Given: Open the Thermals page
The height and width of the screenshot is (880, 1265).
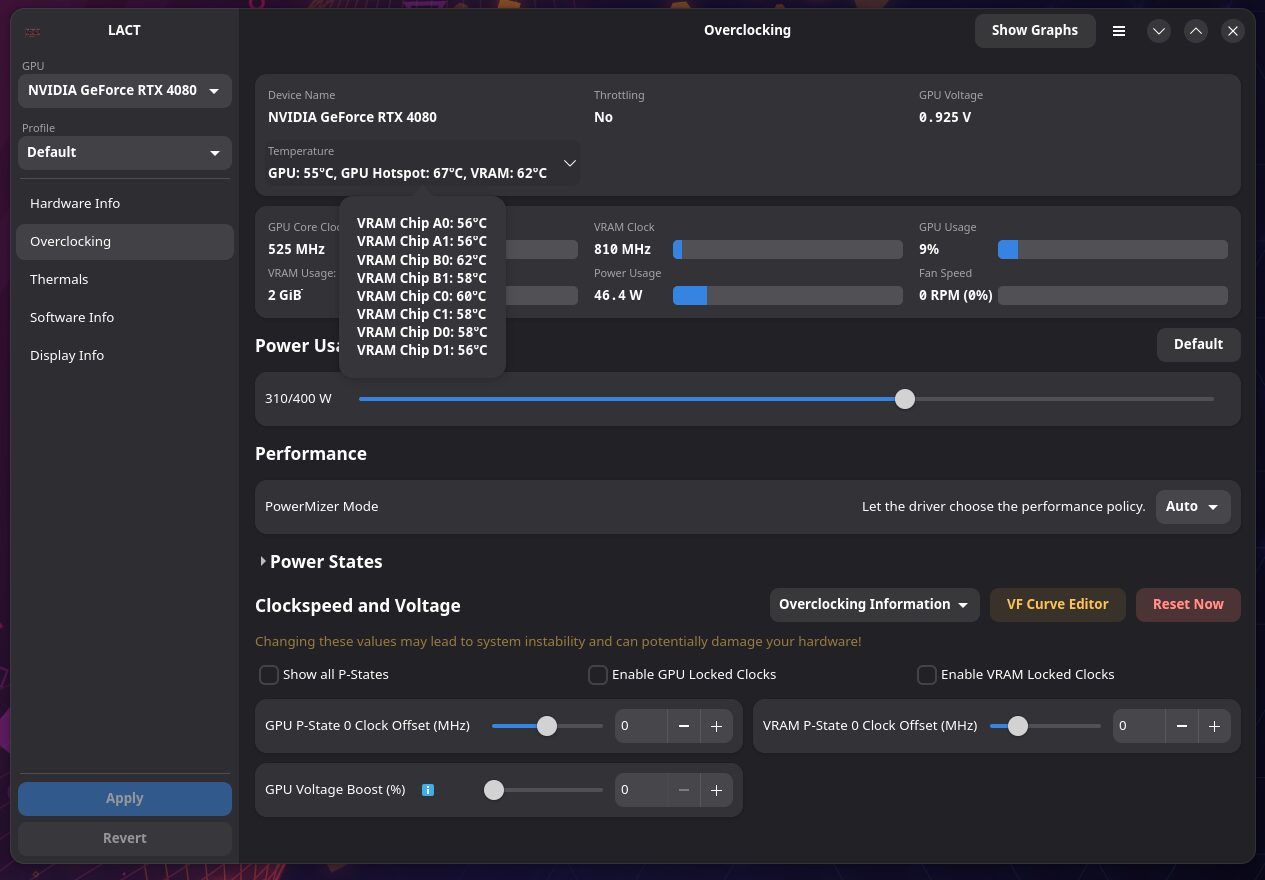Looking at the screenshot, I should tap(125, 280).
